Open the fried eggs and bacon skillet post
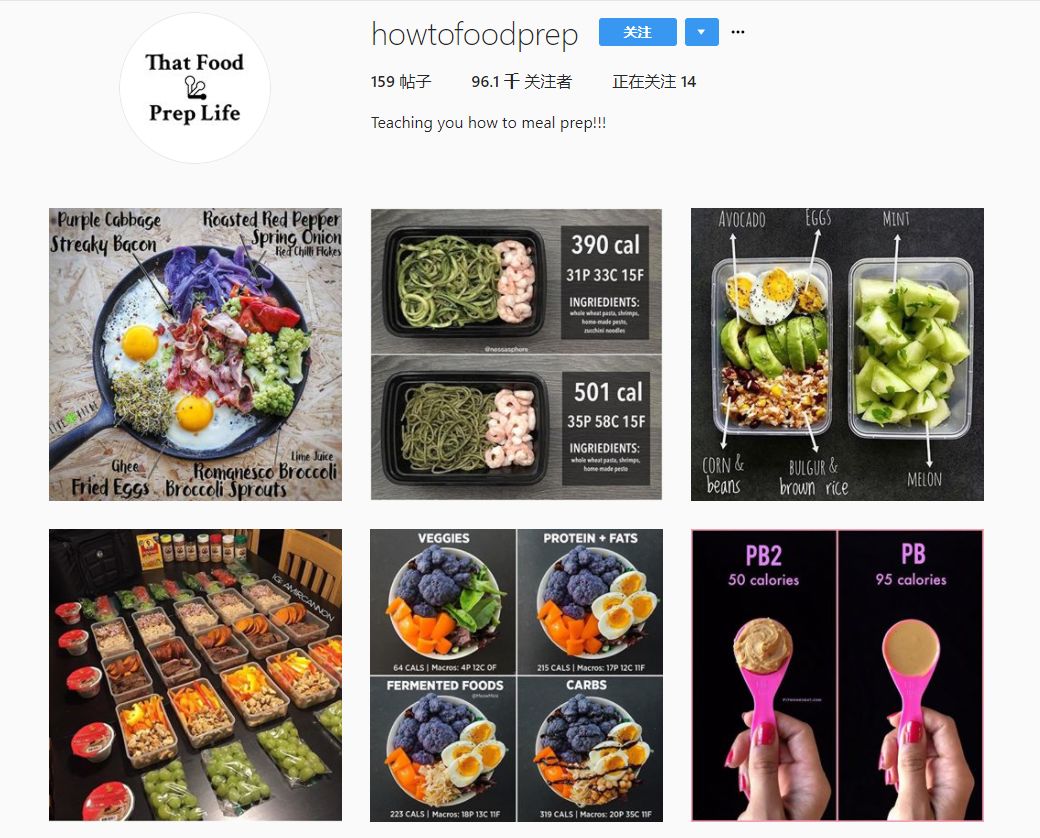This screenshot has height=838, width=1040. (x=196, y=354)
